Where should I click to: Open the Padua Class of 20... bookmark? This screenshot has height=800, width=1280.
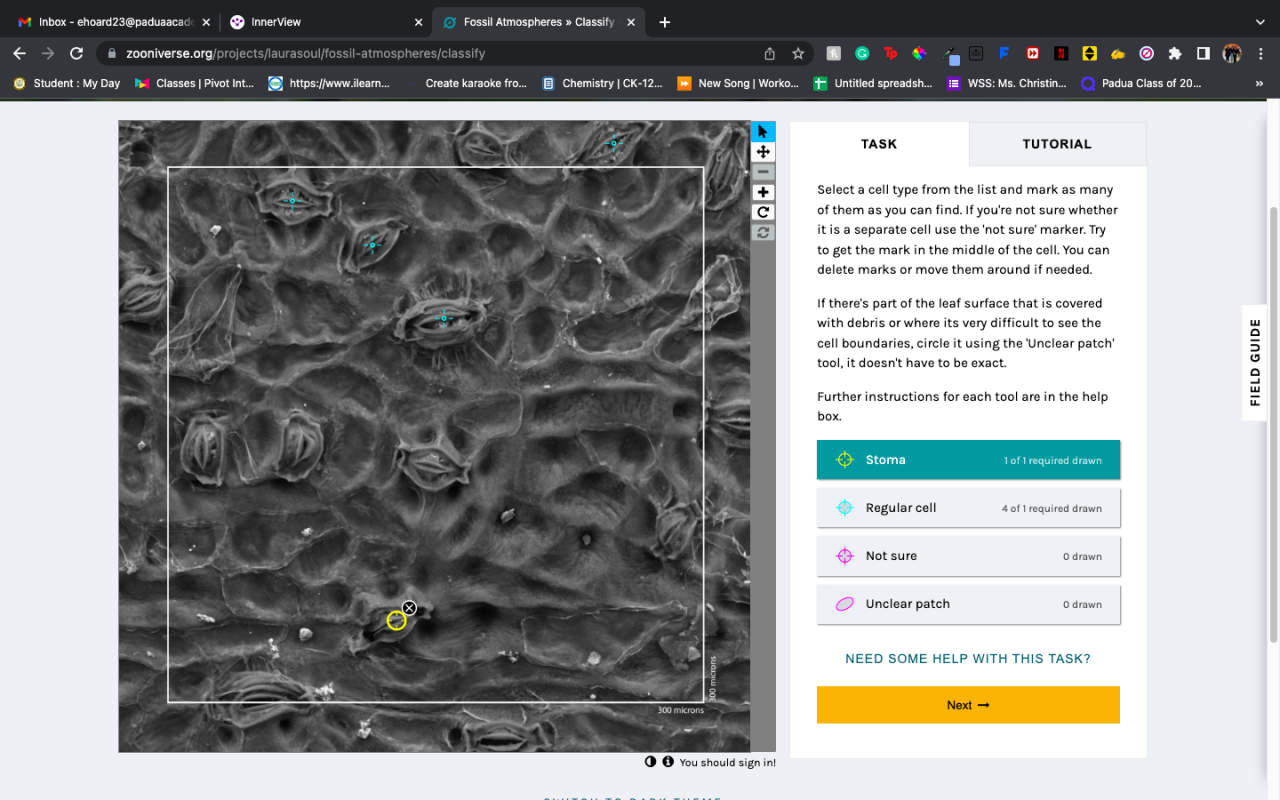(x=1142, y=83)
